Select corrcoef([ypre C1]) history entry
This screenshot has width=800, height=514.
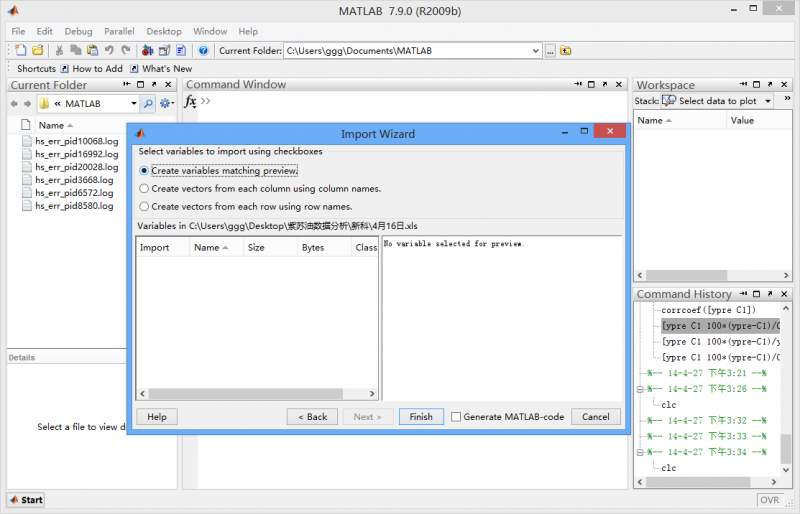(x=708, y=310)
